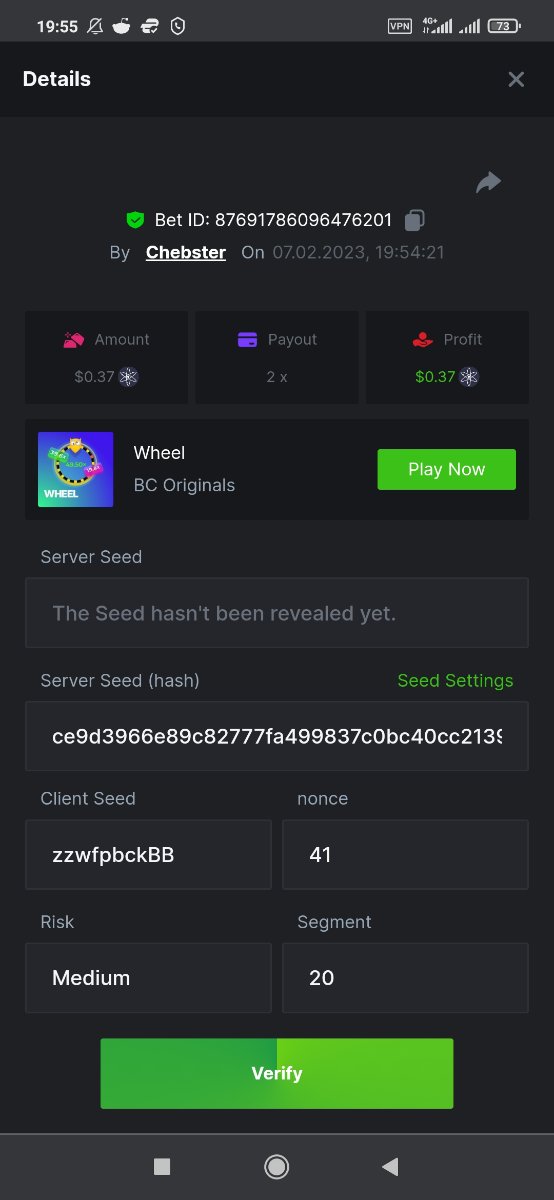Select the nonce field showing 41
This screenshot has height=1200, width=554.
pyautogui.click(x=405, y=855)
